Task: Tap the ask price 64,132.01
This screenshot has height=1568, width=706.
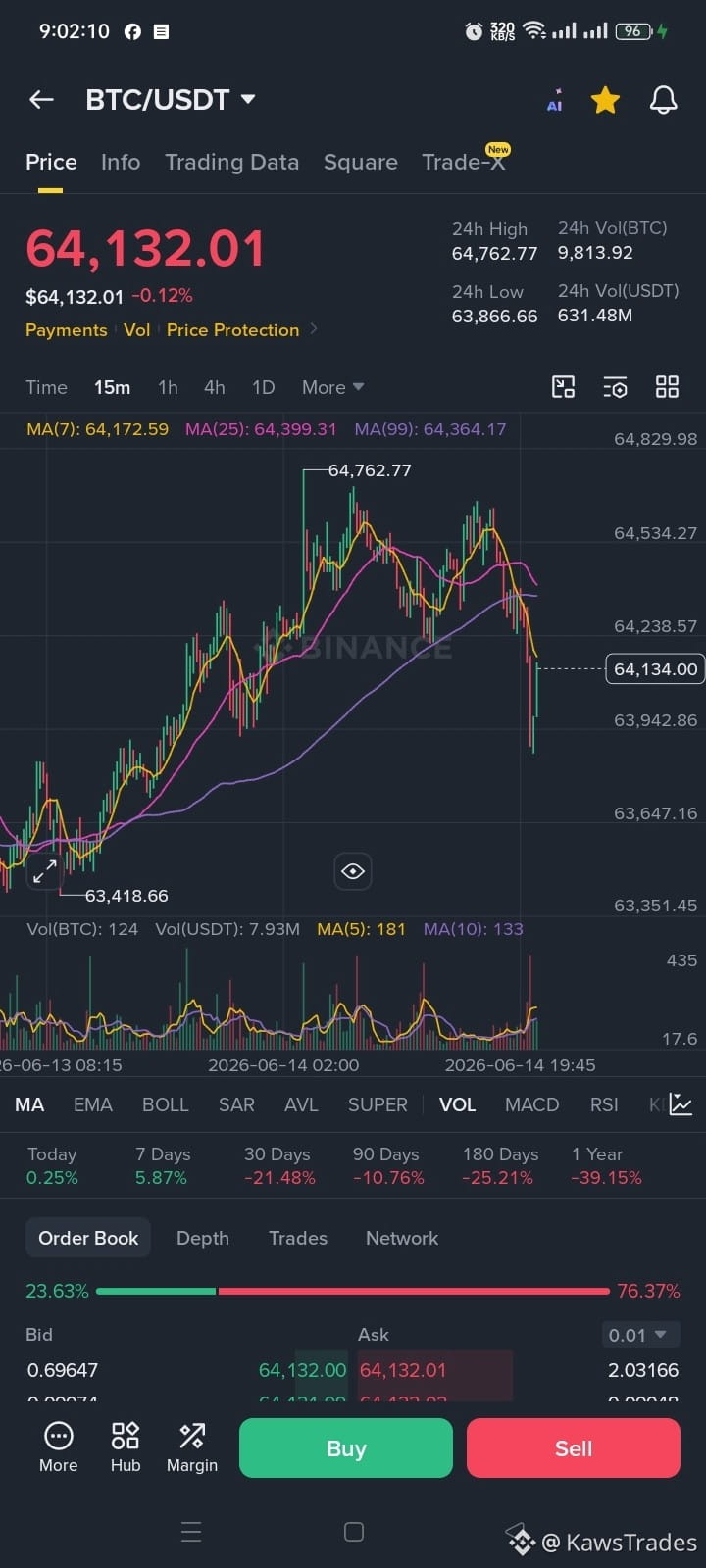Action: [403, 1370]
